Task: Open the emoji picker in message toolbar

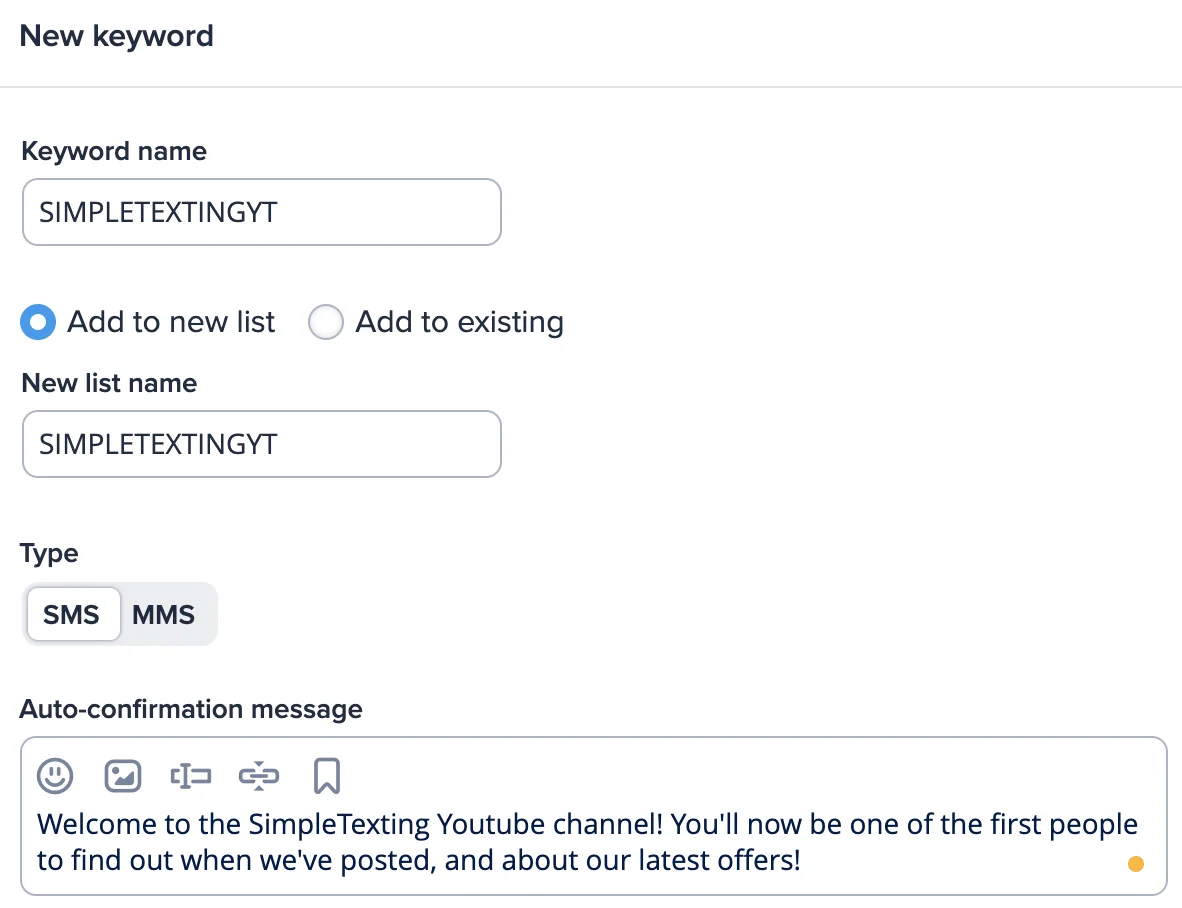Action: (x=55, y=775)
